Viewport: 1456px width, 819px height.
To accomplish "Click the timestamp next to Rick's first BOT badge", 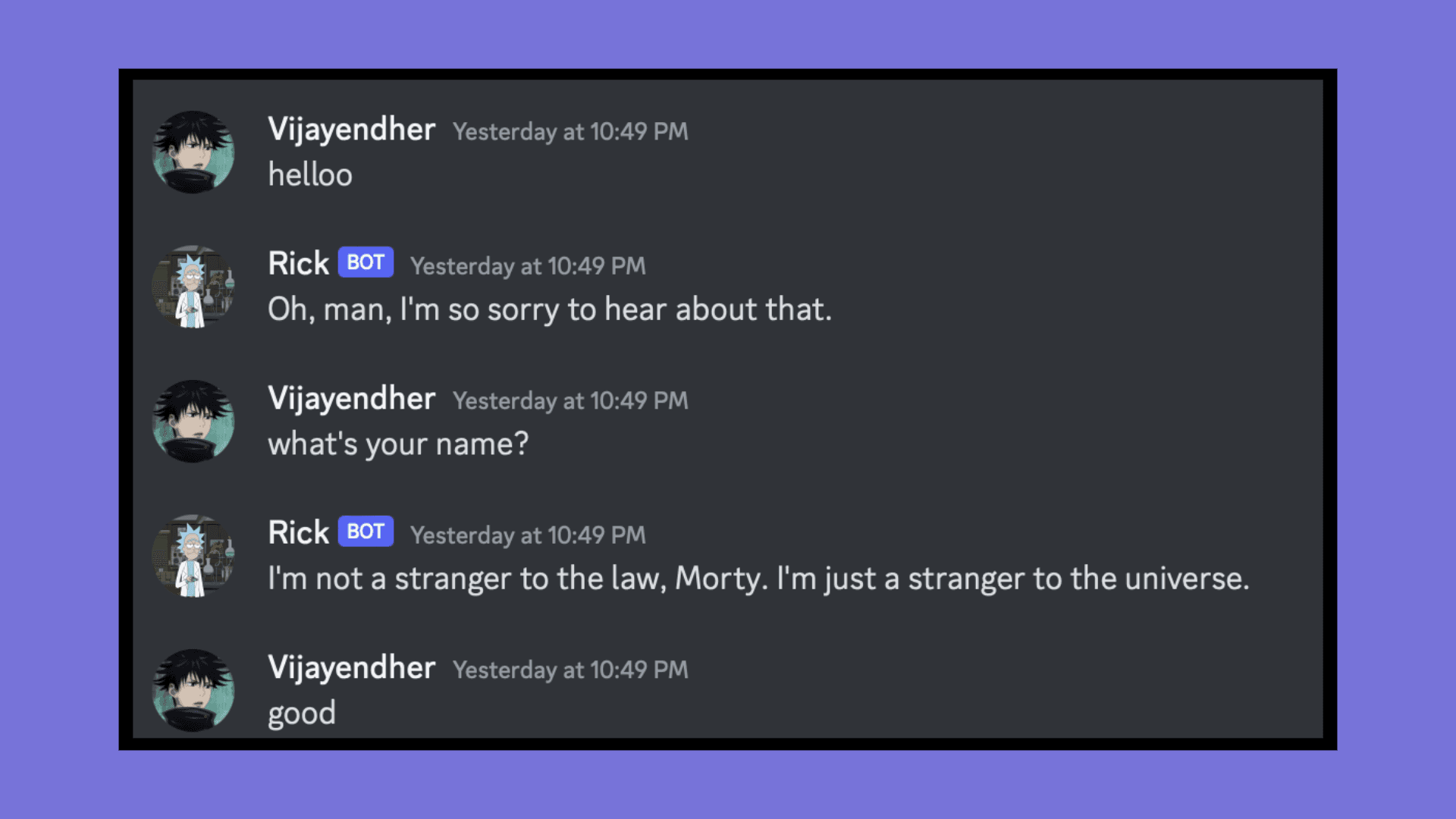I will tap(528, 266).
